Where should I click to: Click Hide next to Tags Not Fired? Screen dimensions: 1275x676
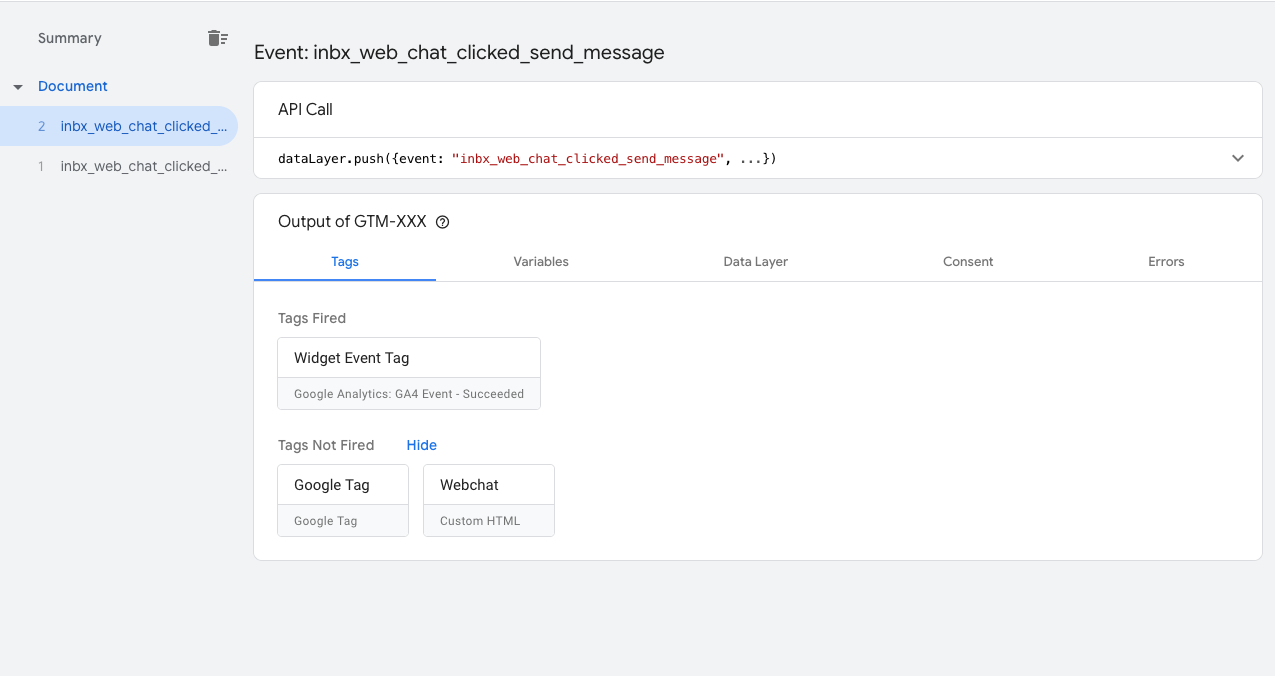[x=422, y=445]
